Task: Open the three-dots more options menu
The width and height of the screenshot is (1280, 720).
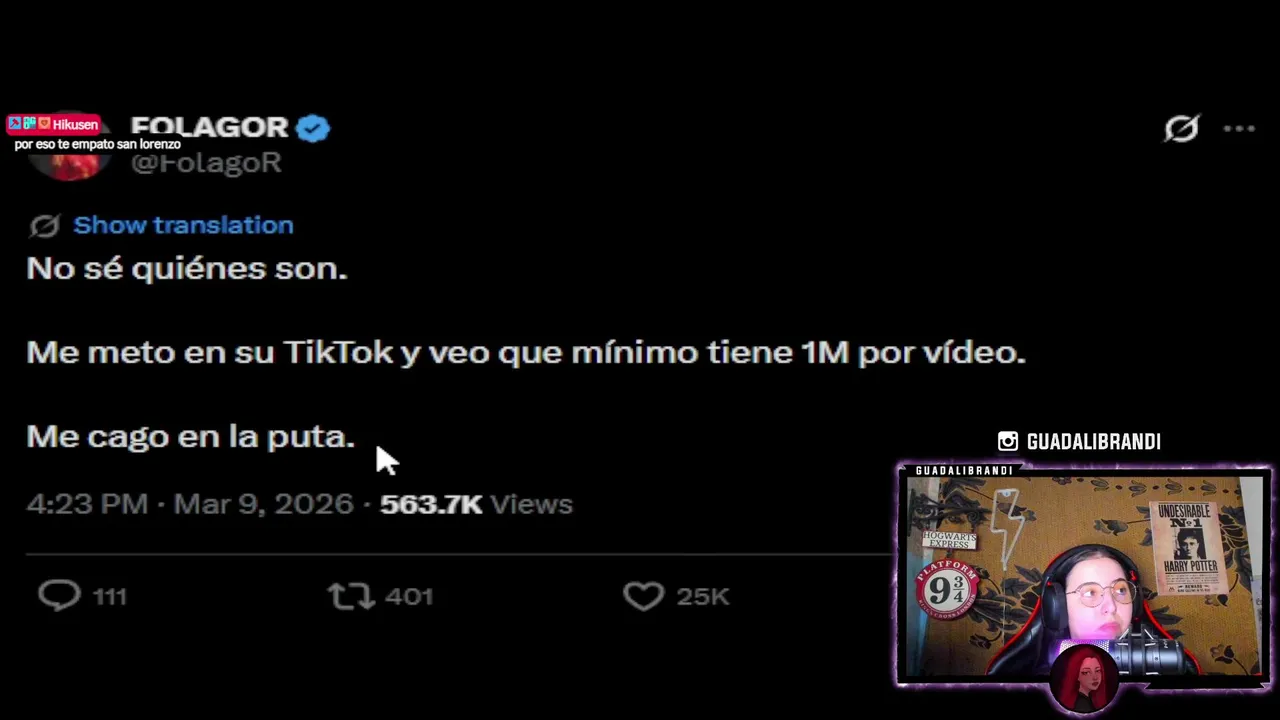Action: [1239, 128]
